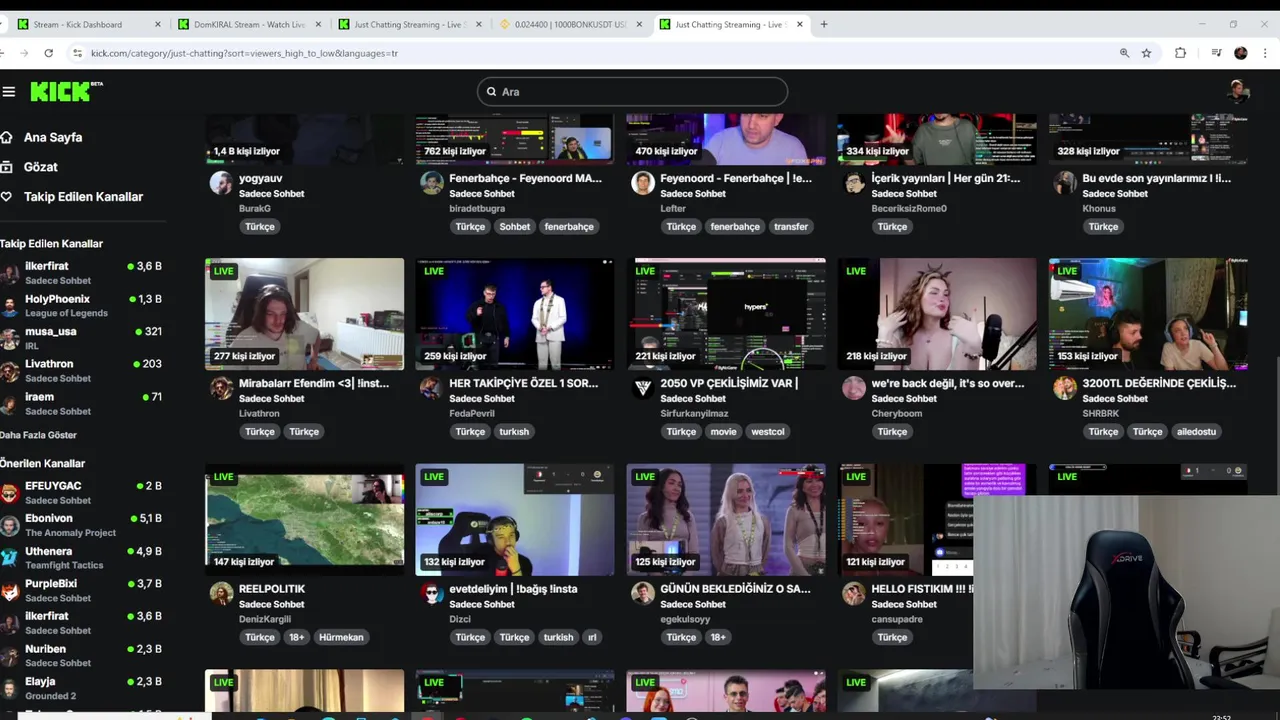The image size is (1280, 720).
Task: Expand Daha Fazla Göster in followed channels
Action: pyautogui.click(x=38, y=435)
